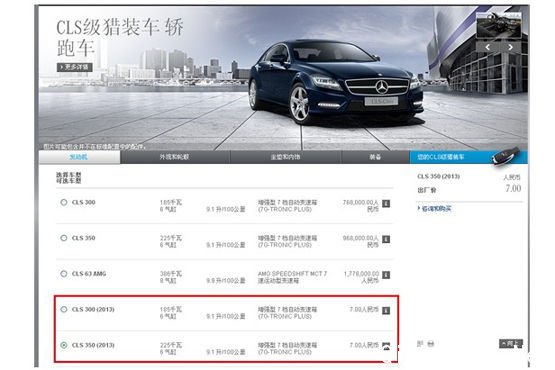The image size is (555, 370).
Task: Click the save icon beside the printer
Action: tap(420, 343)
